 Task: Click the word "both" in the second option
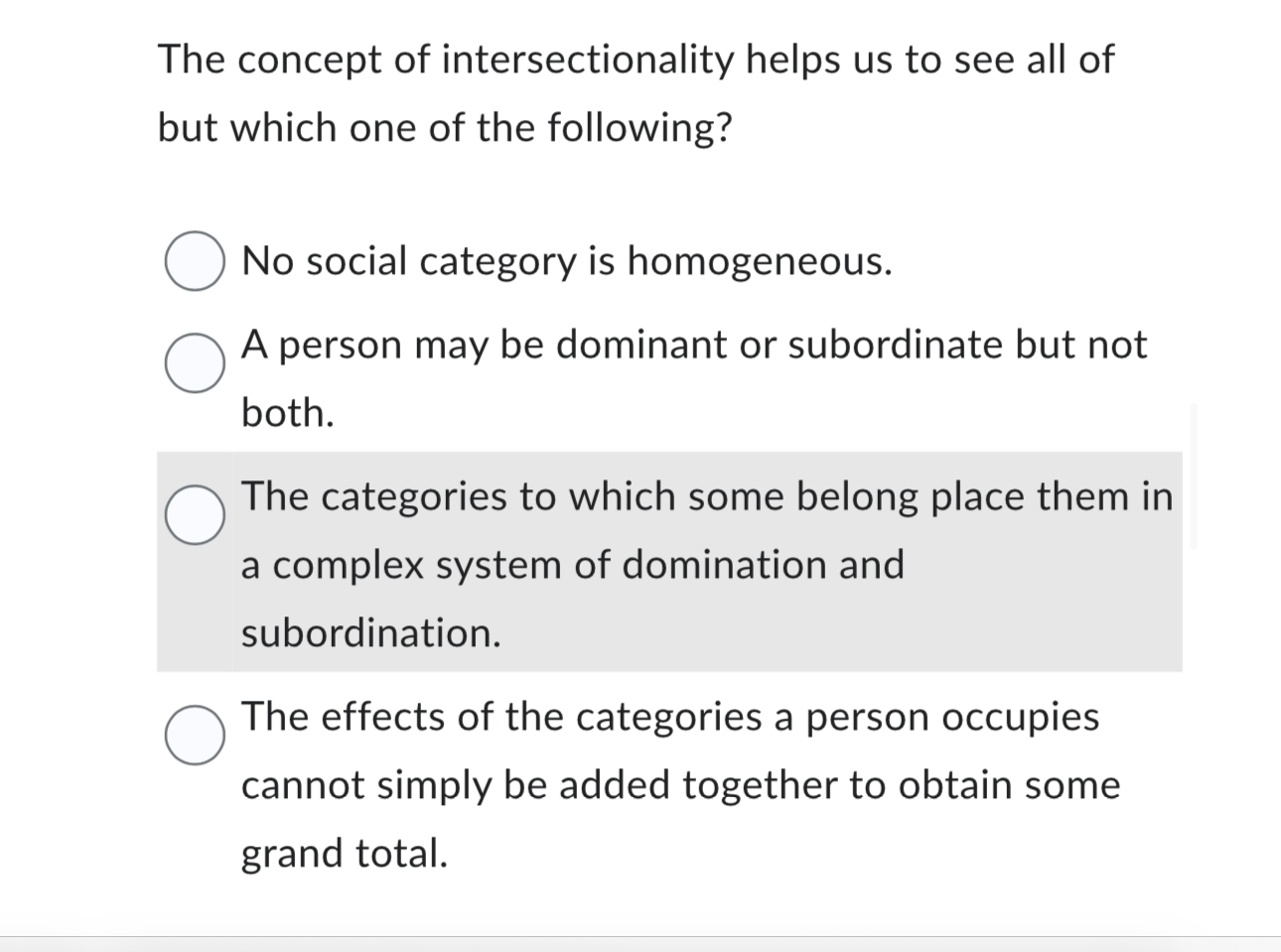[286, 413]
